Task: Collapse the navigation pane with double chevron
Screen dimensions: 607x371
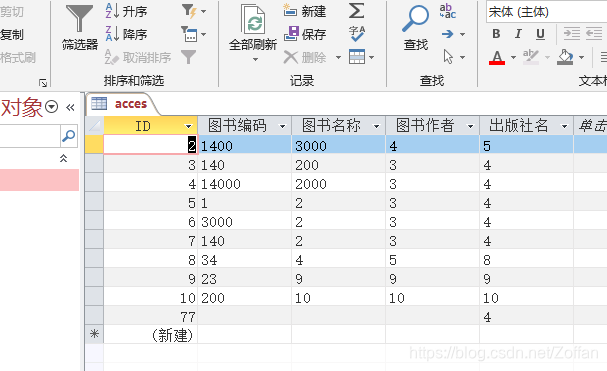Action: (x=70, y=107)
